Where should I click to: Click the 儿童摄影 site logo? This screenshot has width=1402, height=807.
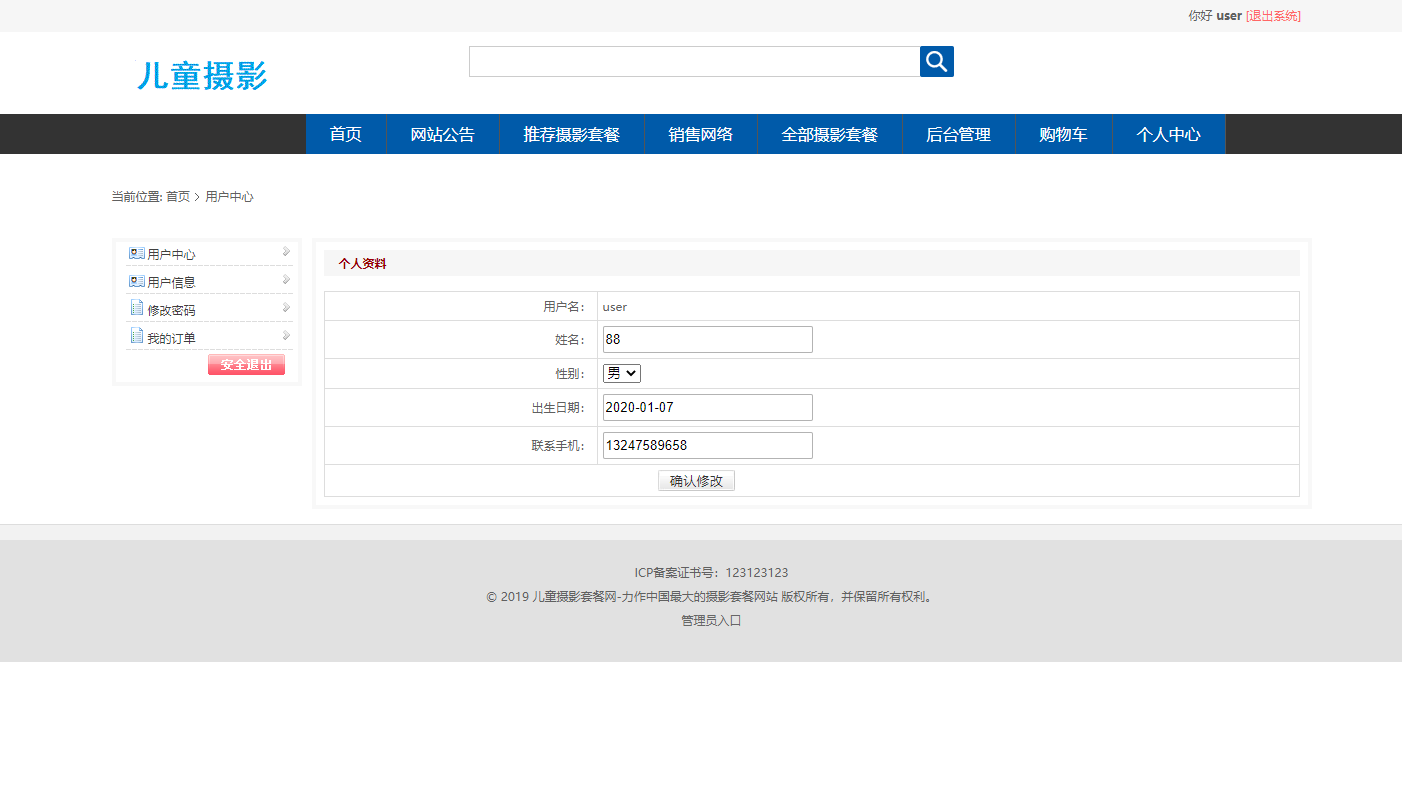coord(200,76)
